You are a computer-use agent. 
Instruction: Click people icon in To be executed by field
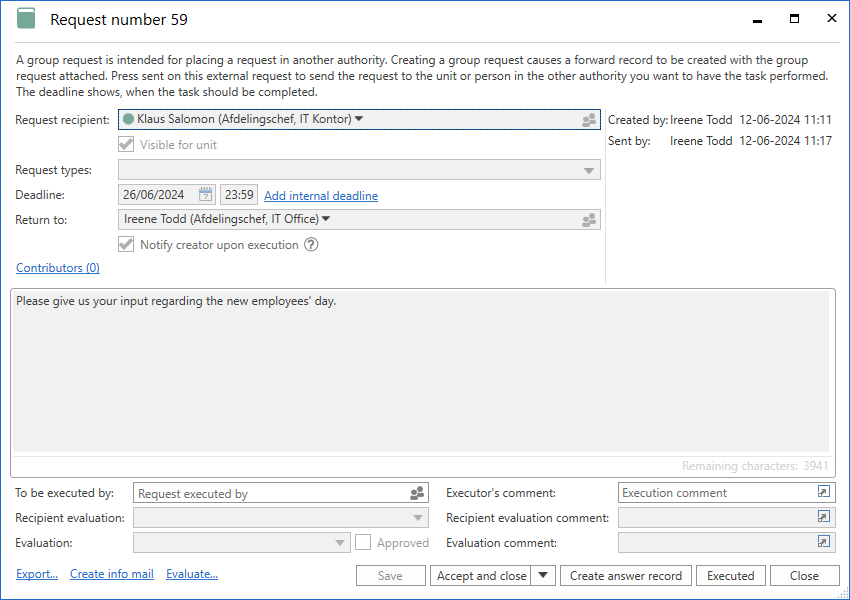click(417, 493)
